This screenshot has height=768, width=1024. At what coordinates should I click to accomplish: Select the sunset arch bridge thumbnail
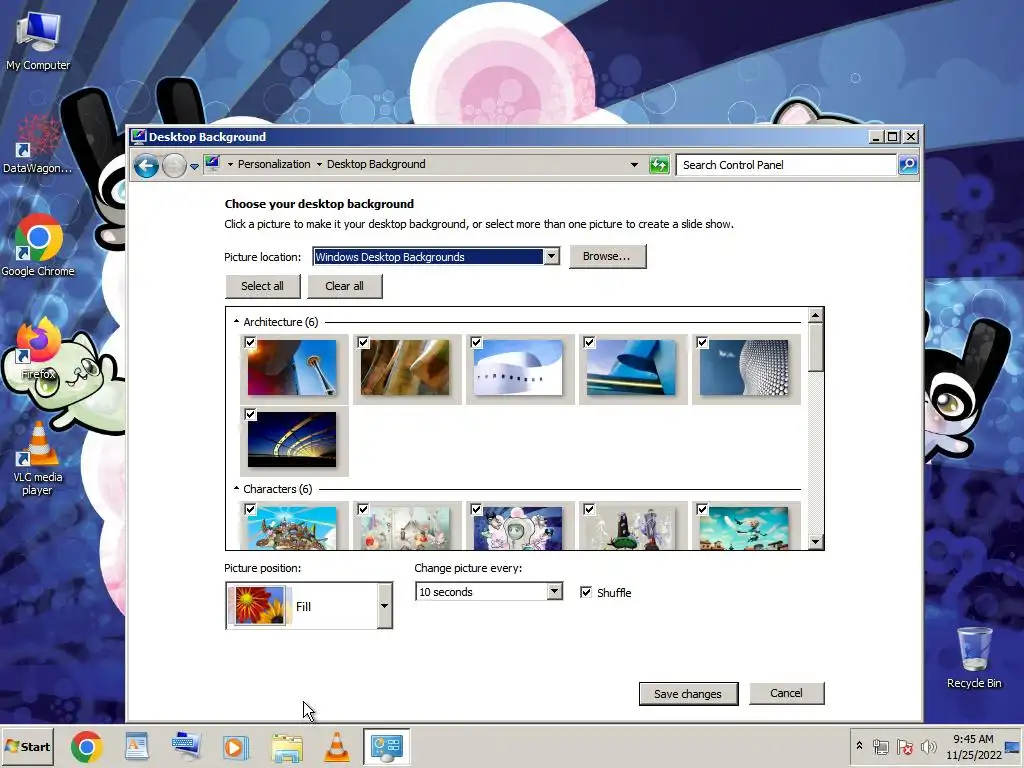pos(292,439)
